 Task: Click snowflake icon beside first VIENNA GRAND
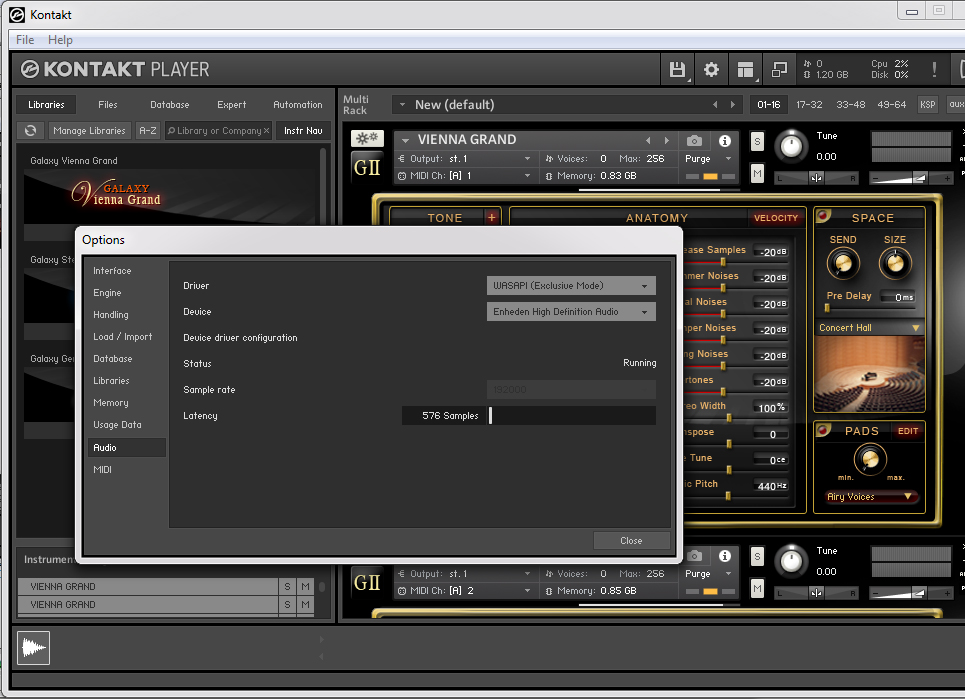tap(367, 138)
